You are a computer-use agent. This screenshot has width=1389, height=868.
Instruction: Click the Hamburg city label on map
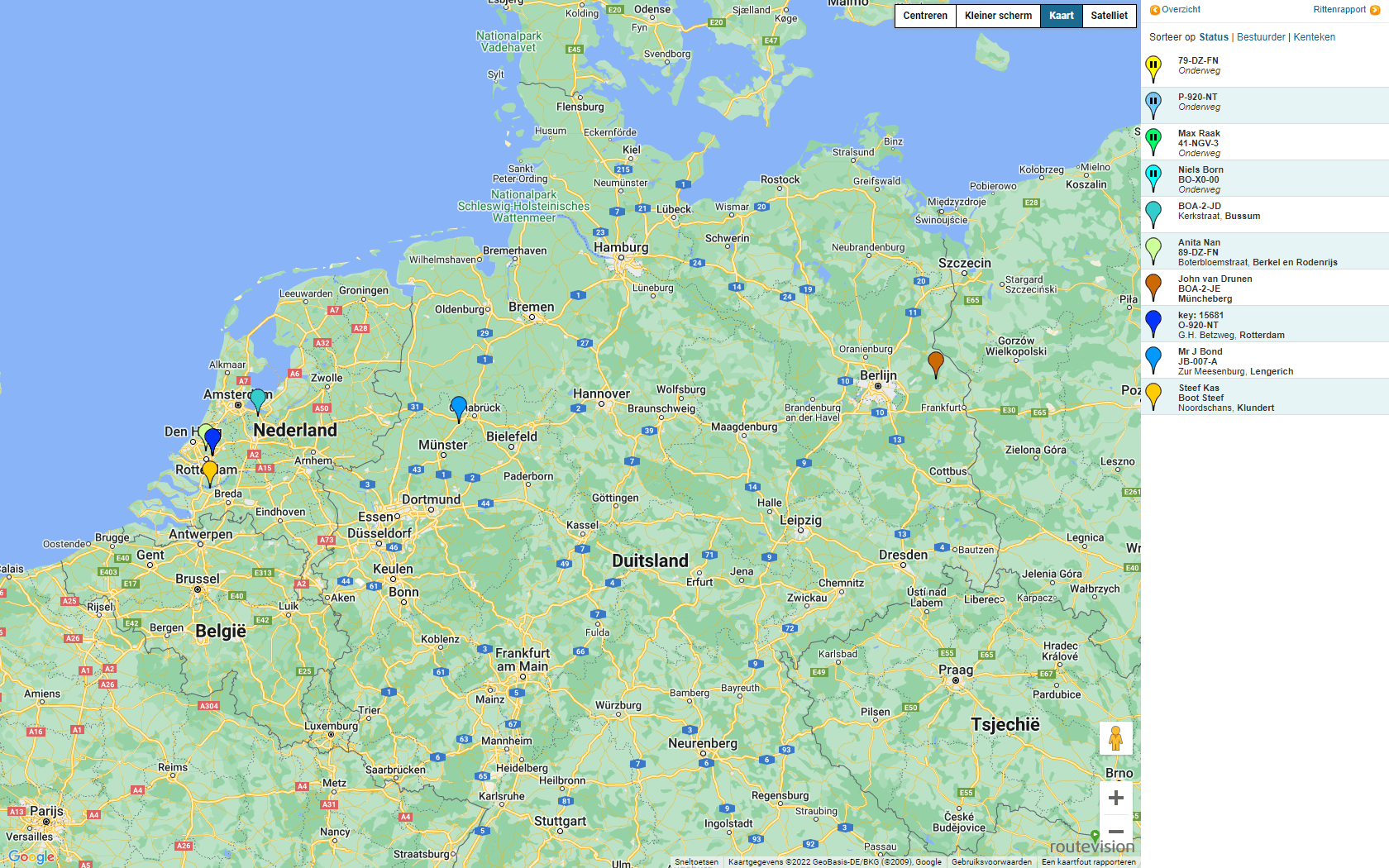point(621,247)
